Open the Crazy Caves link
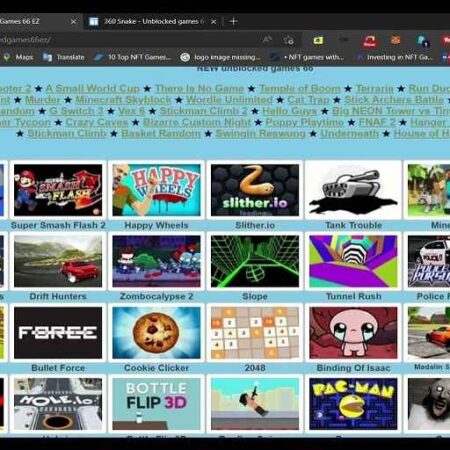Viewport: 450px width, 450px height. [x=97, y=122]
